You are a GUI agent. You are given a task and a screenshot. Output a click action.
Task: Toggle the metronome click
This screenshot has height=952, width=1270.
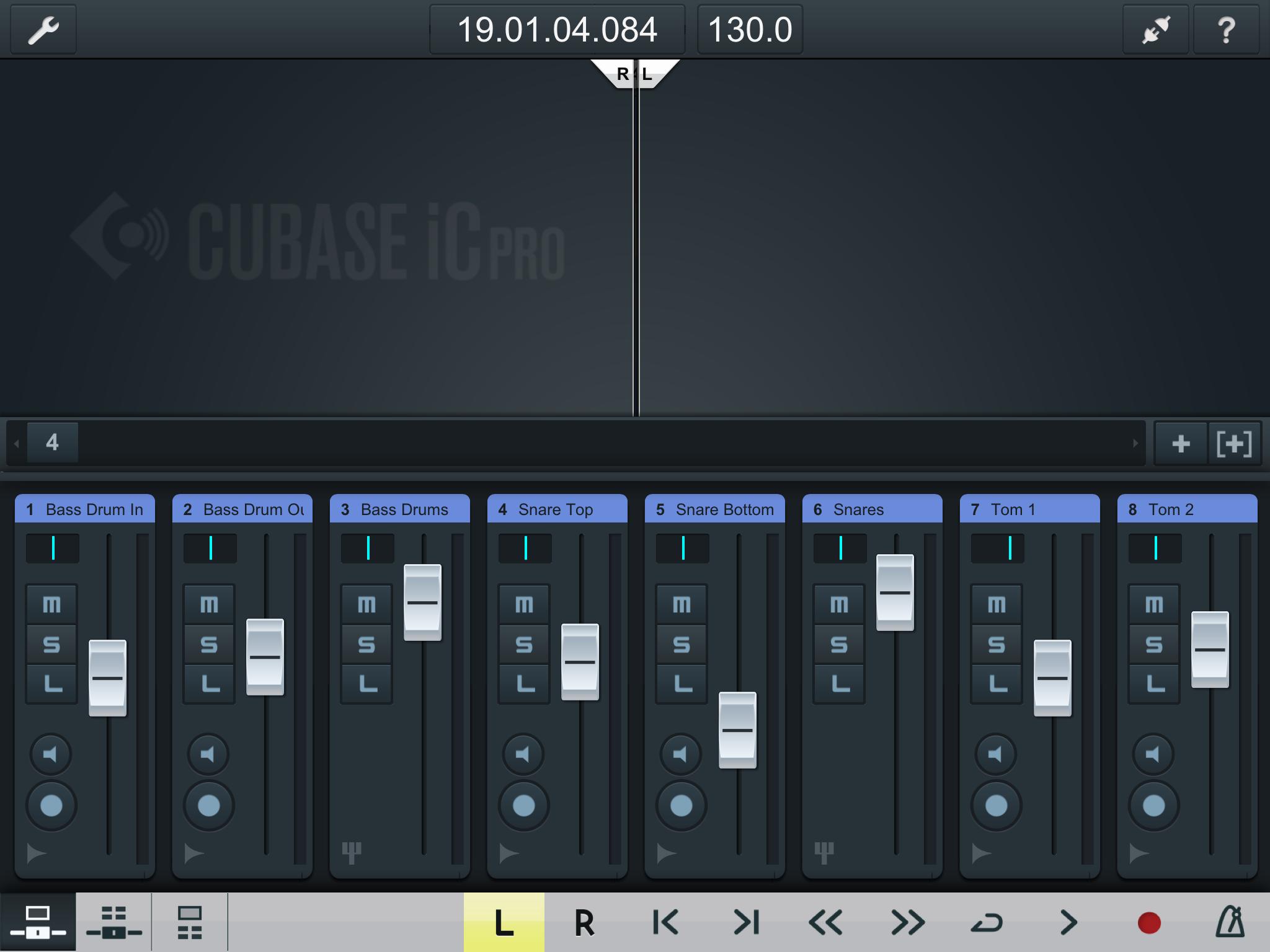pyautogui.click(x=1230, y=922)
